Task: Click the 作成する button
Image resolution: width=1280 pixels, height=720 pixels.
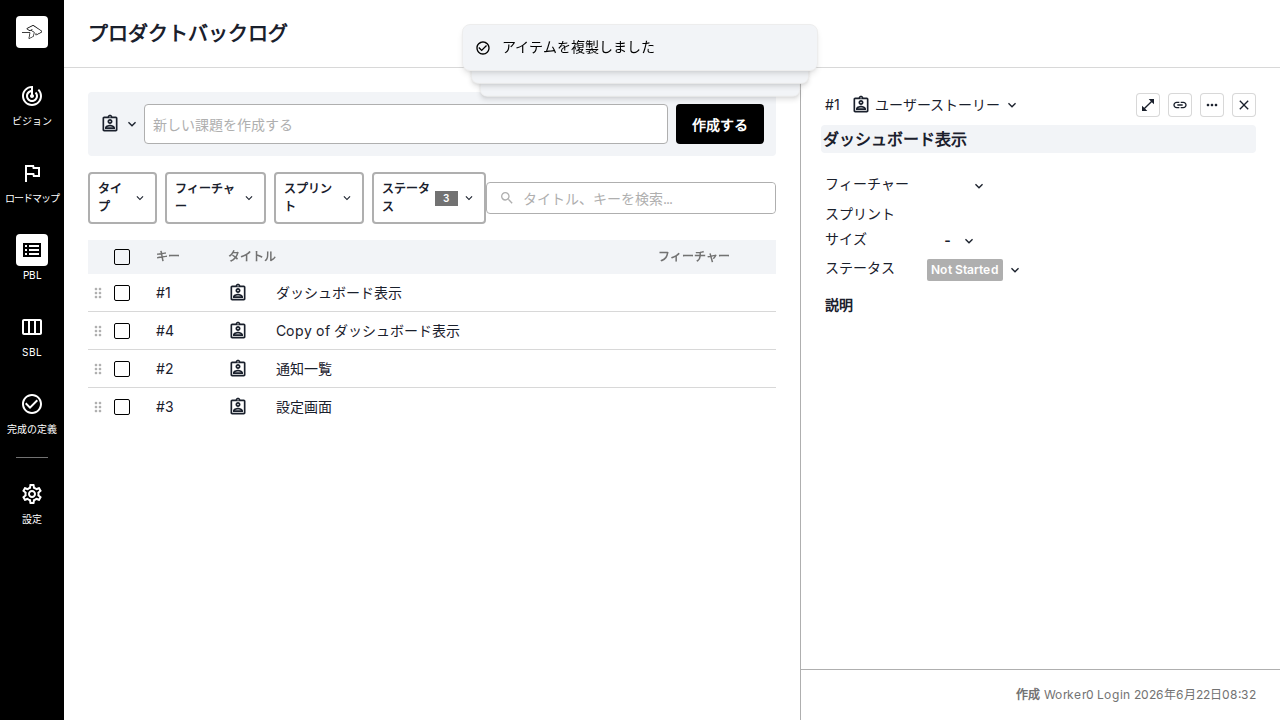Action: [720, 124]
